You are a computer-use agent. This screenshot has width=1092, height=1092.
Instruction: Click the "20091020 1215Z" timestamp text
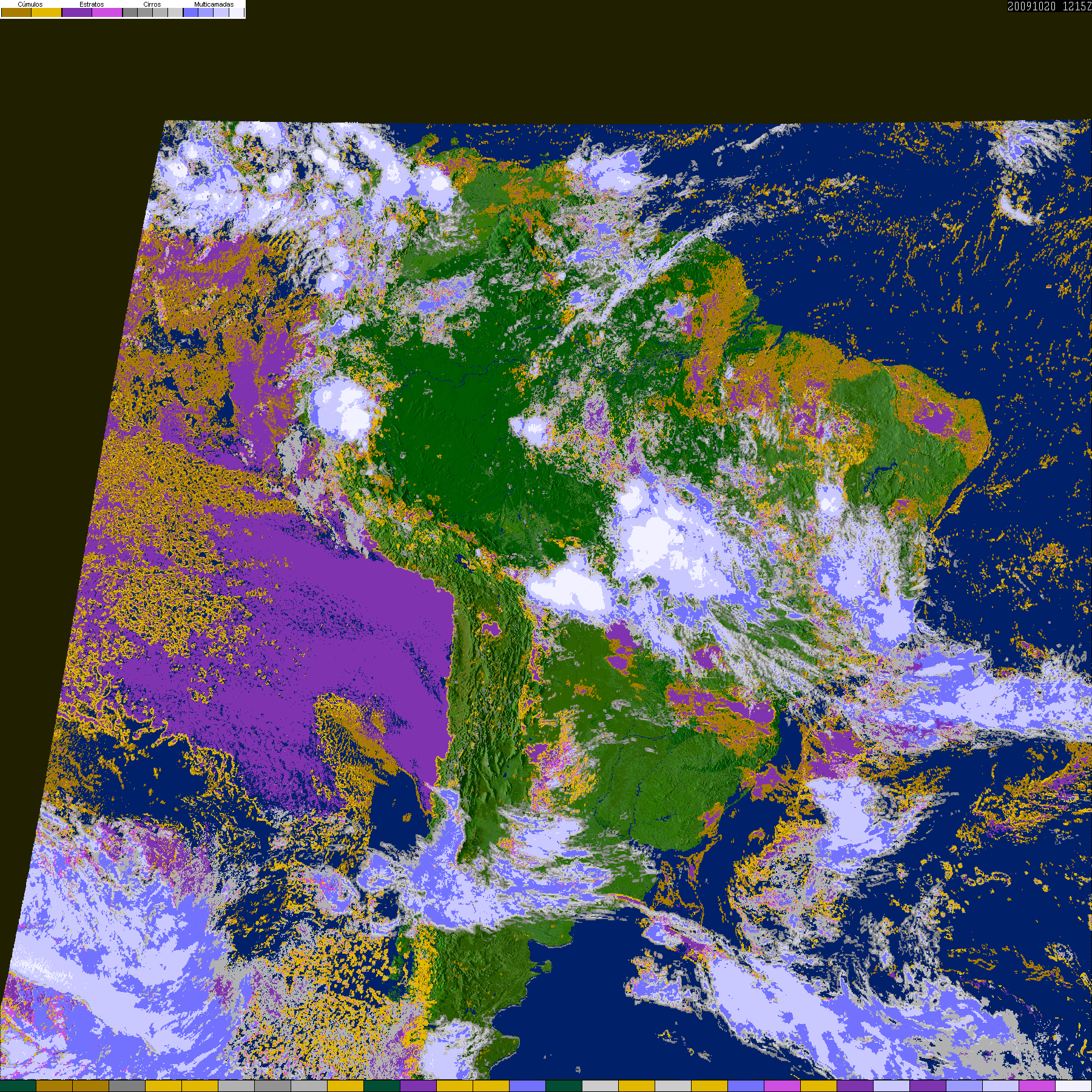click(1050, 6)
